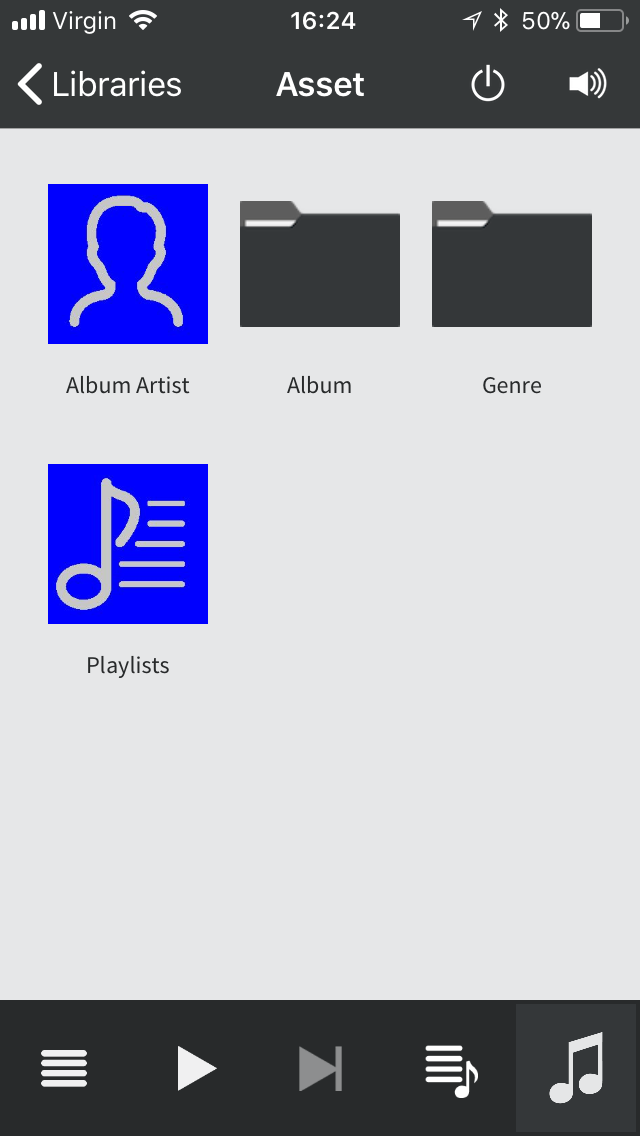
Task: Click the Playlists text label
Action: 128,665
